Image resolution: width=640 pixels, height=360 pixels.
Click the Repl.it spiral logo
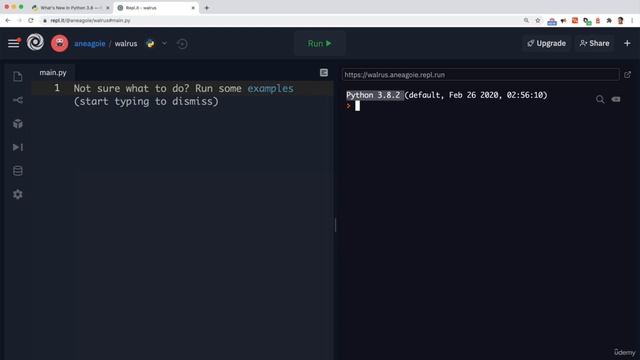tap(35, 42)
